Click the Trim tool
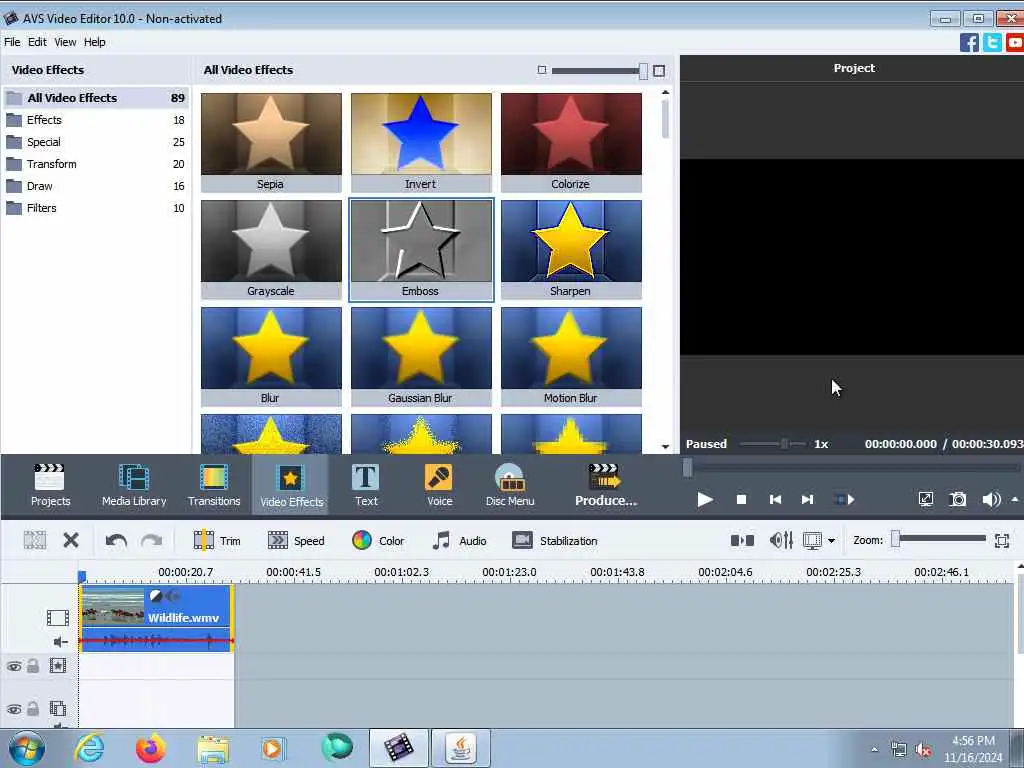 coord(217,541)
